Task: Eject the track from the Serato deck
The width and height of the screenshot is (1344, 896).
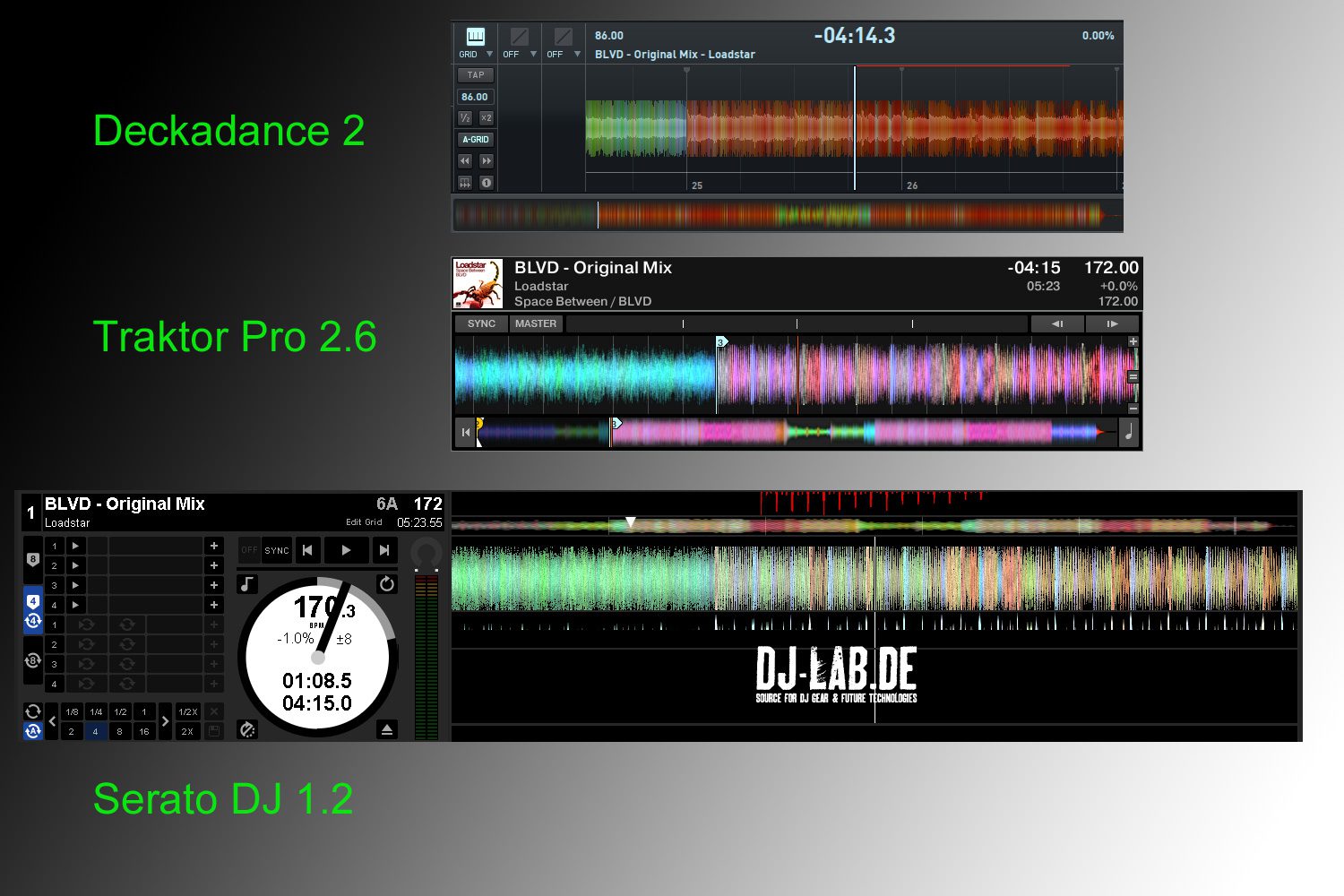Action: point(386,729)
